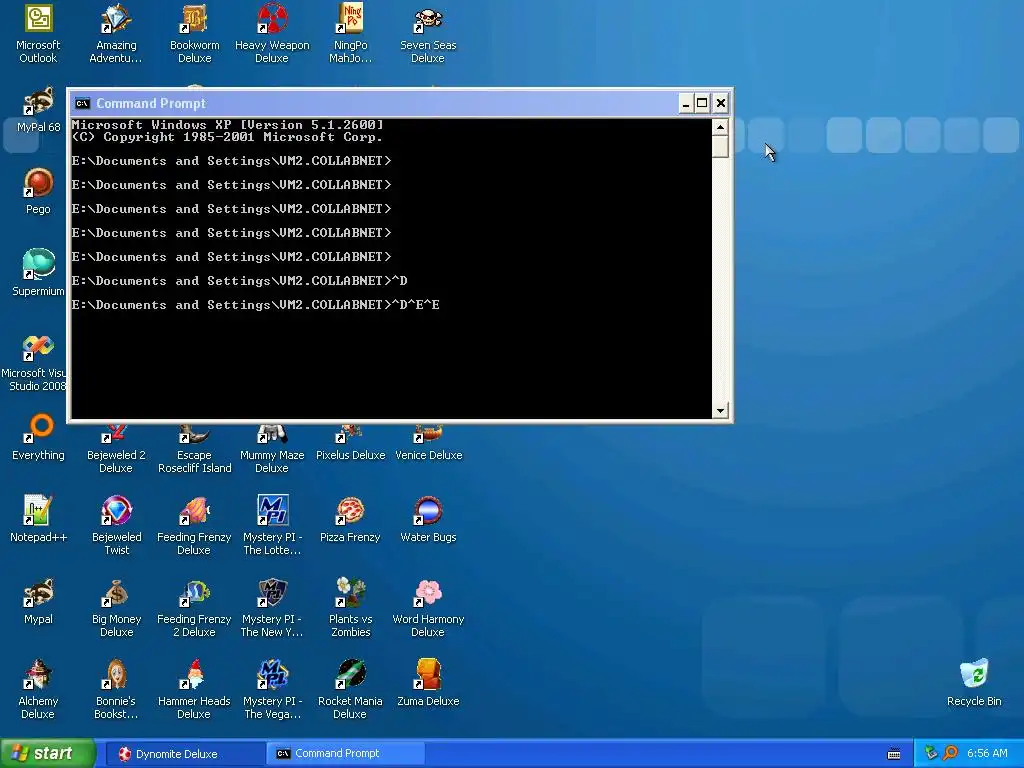Select the Bejeweled Twist icon
This screenshot has height=768, width=1024.
pos(116,526)
